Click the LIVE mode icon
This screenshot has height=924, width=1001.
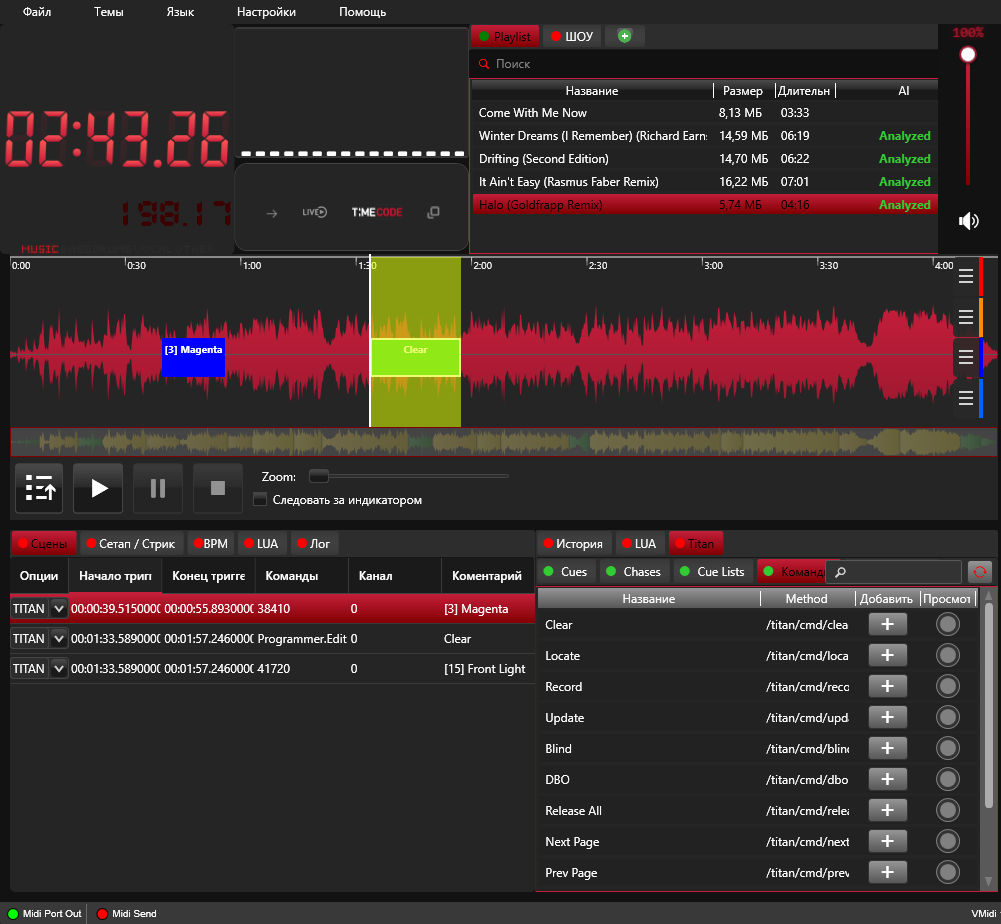(x=314, y=213)
